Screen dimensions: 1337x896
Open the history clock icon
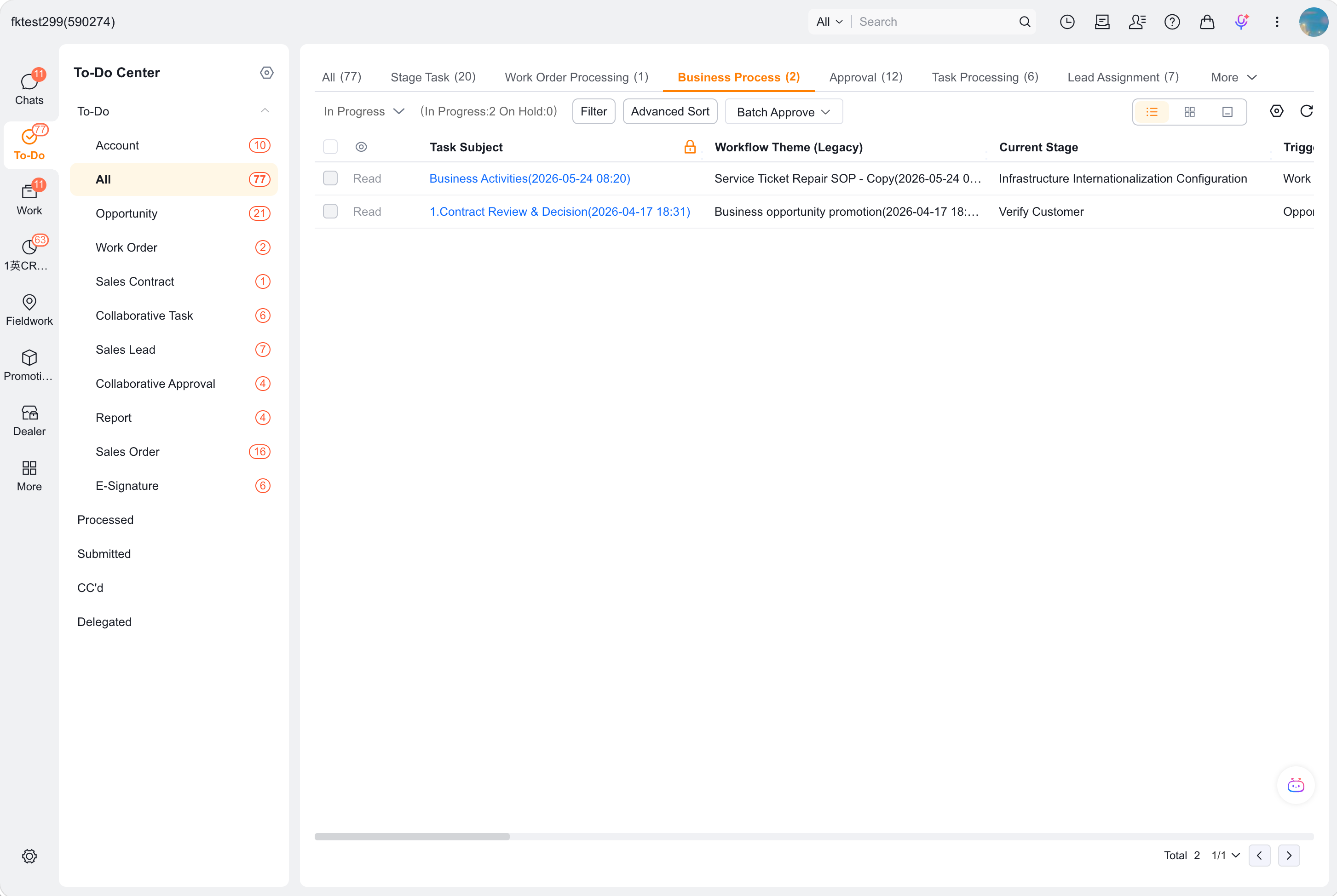[1066, 22]
